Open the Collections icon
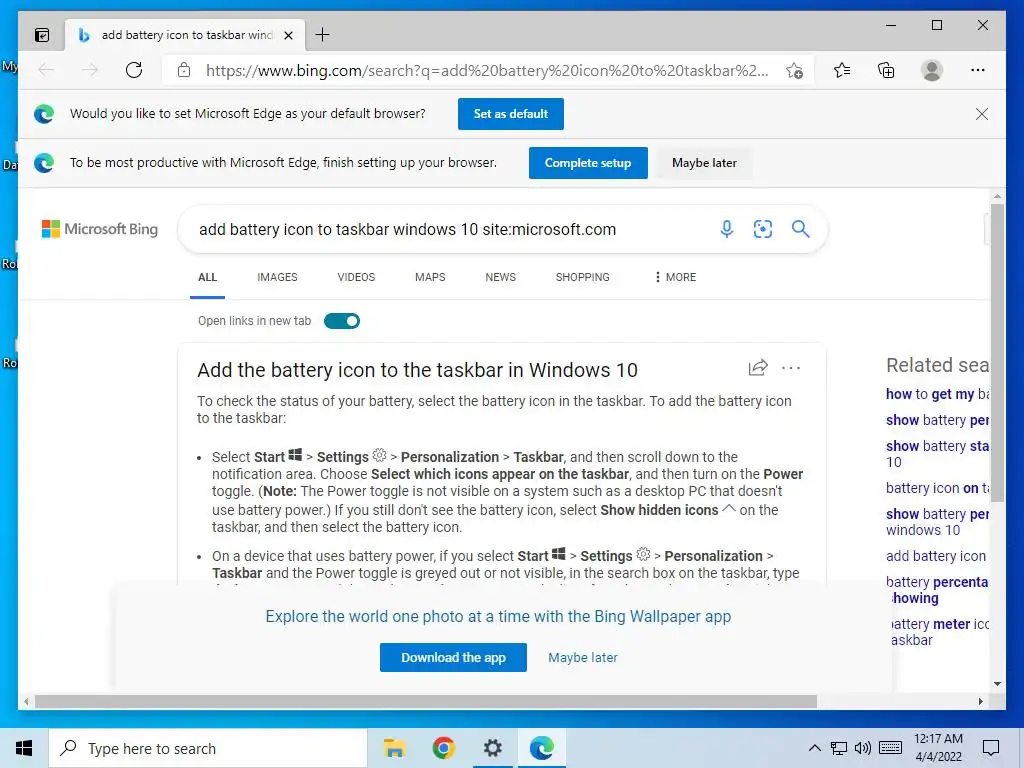 pos(886,70)
